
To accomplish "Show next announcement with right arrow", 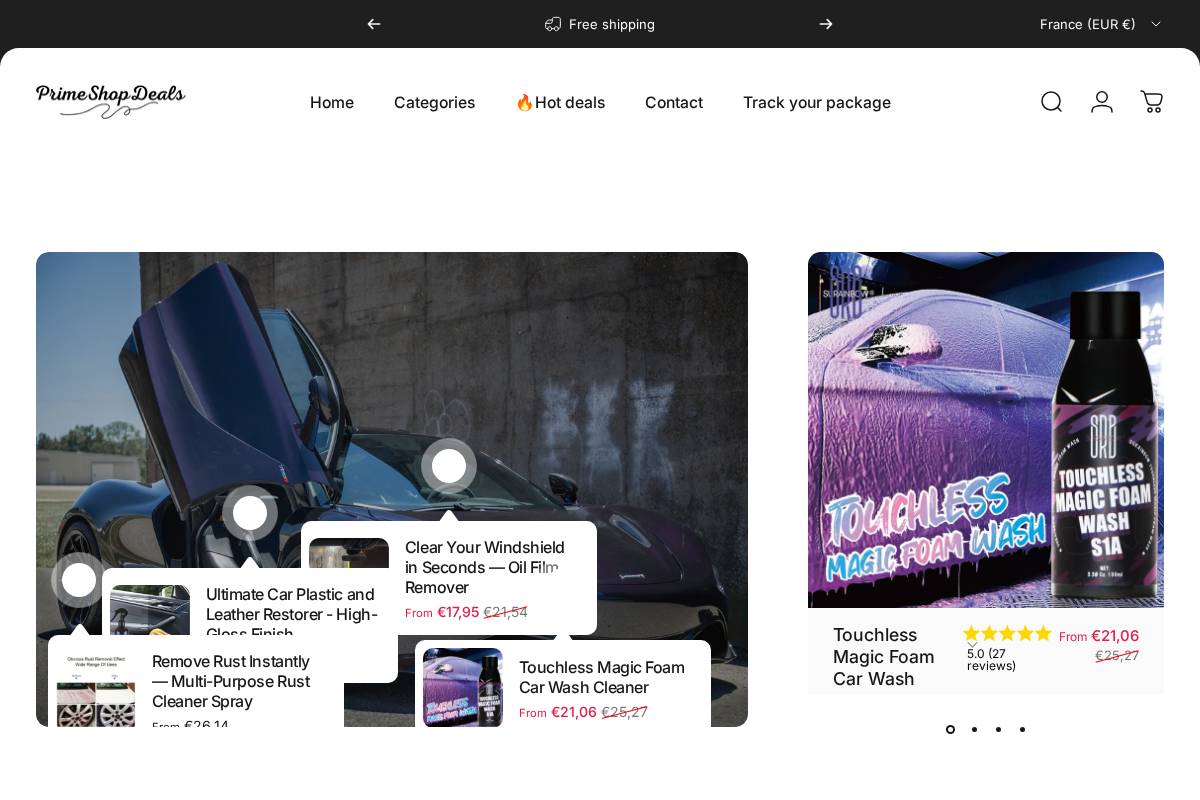I will tap(826, 24).
